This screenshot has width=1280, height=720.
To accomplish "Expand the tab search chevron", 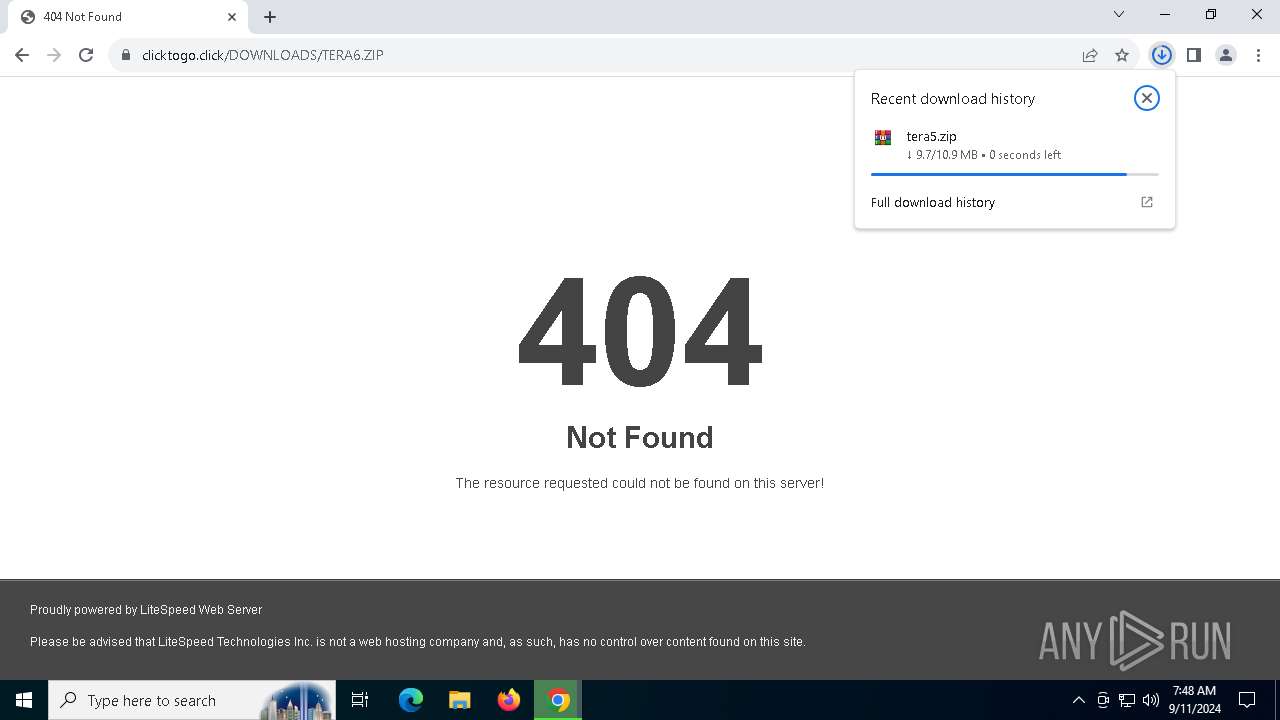I will (x=1119, y=15).
